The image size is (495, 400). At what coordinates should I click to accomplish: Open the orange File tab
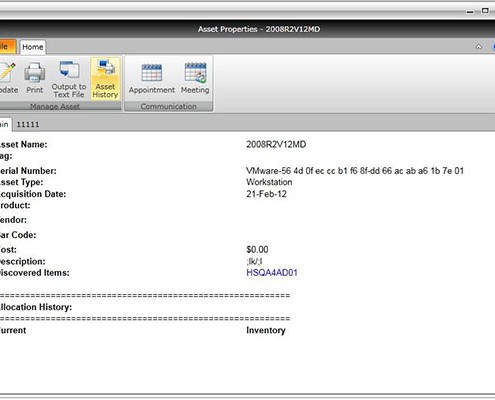pyautogui.click(x=7, y=47)
